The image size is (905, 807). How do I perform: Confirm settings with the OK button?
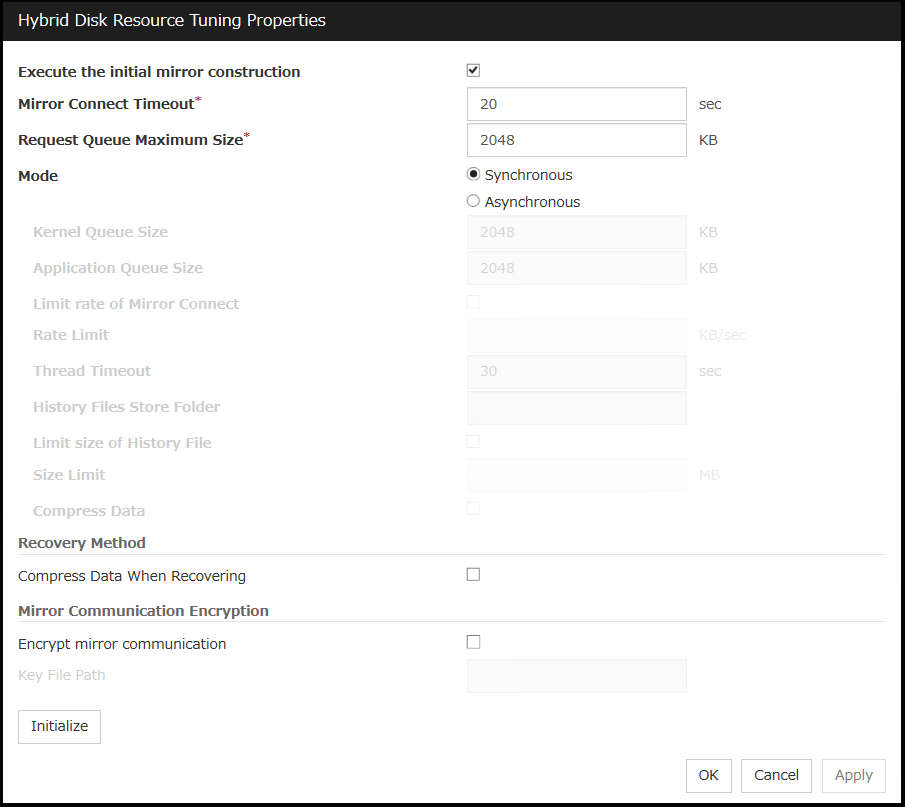pyautogui.click(x=708, y=775)
